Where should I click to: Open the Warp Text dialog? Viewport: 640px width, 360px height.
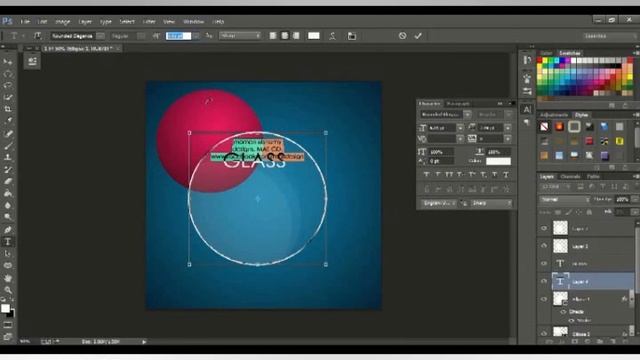coord(333,36)
